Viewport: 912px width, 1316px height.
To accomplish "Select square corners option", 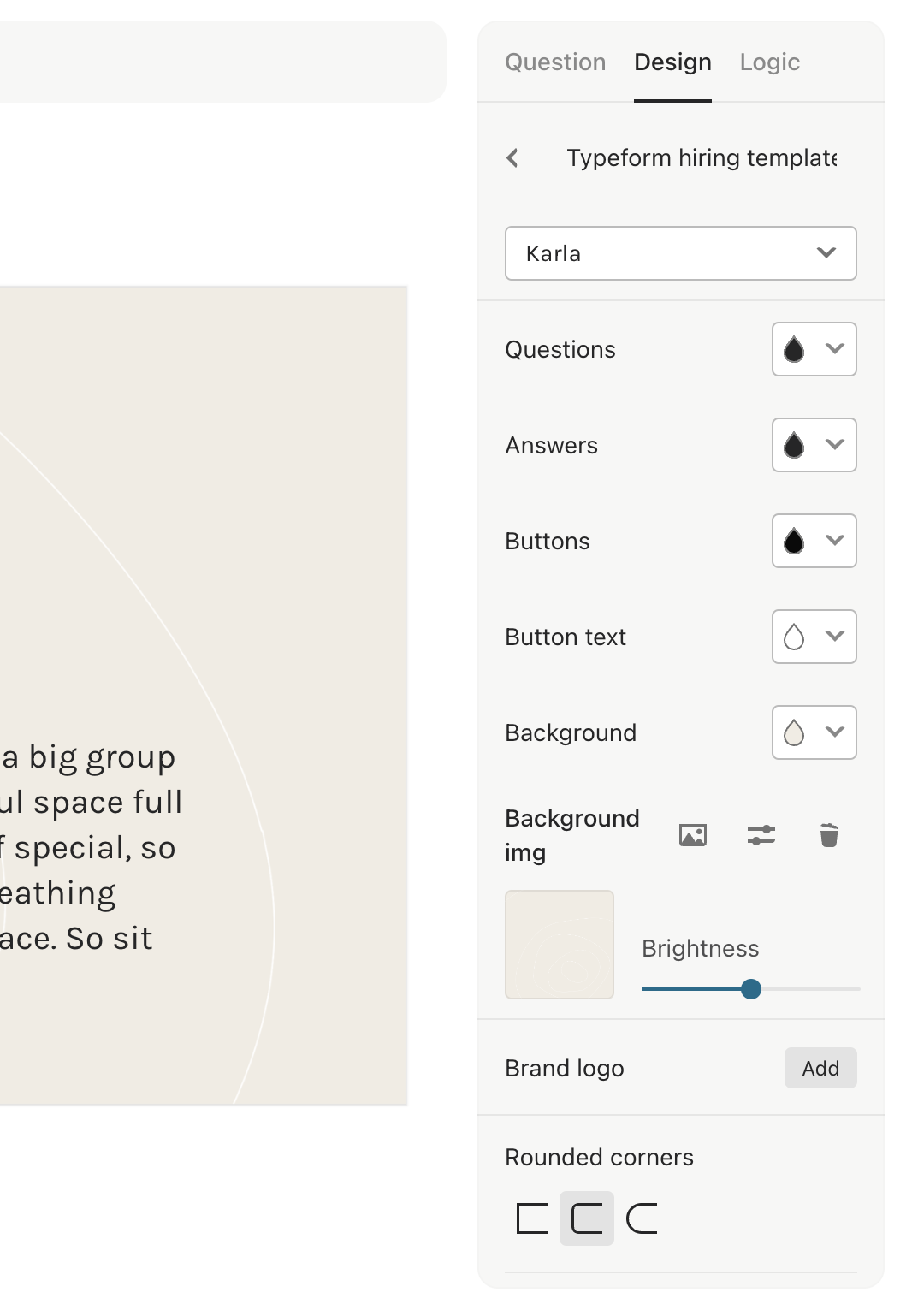I will point(532,1218).
